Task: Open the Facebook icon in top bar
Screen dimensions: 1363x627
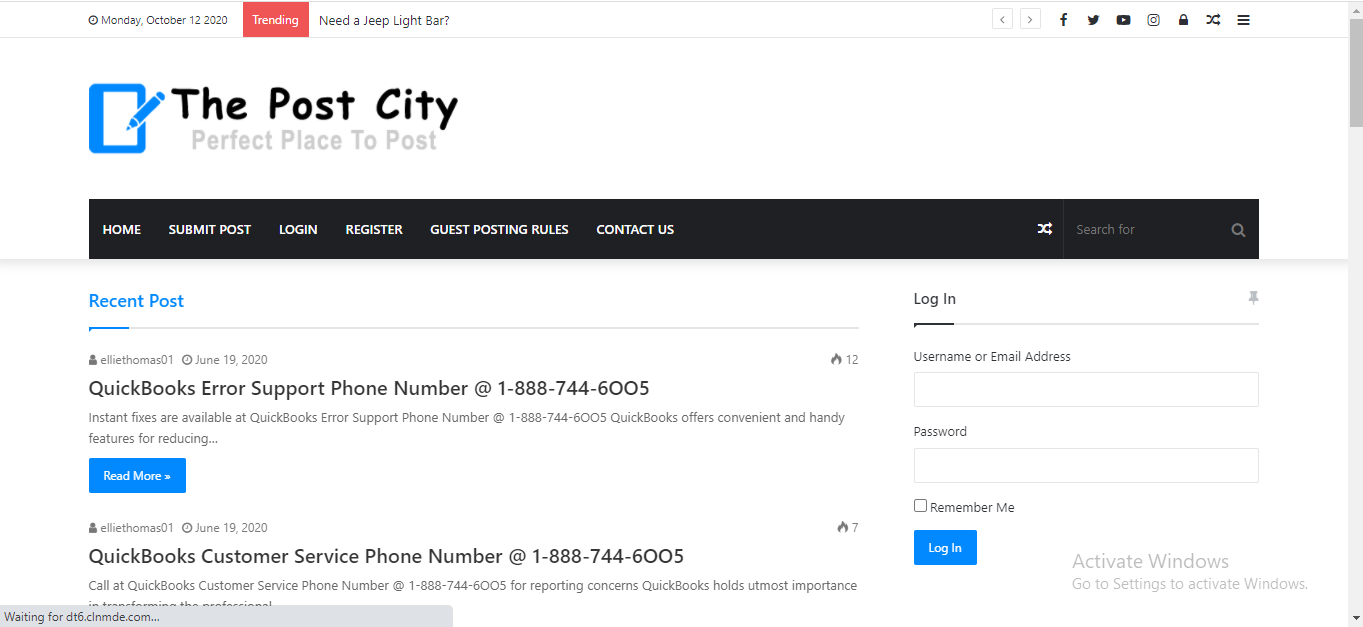Action: click(1063, 20)
